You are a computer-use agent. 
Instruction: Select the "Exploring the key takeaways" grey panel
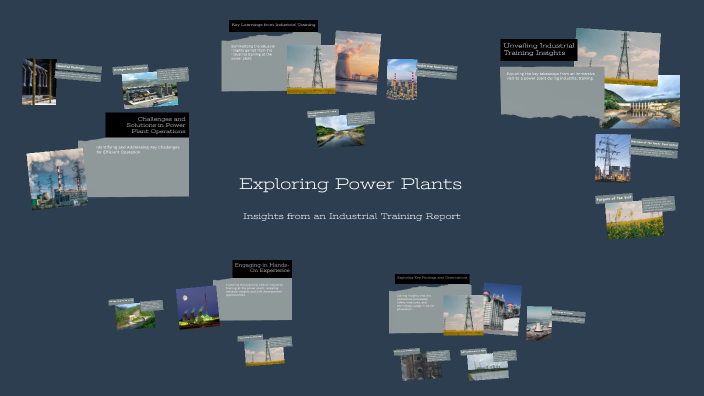pyautogui.click(x=552, y=92)
